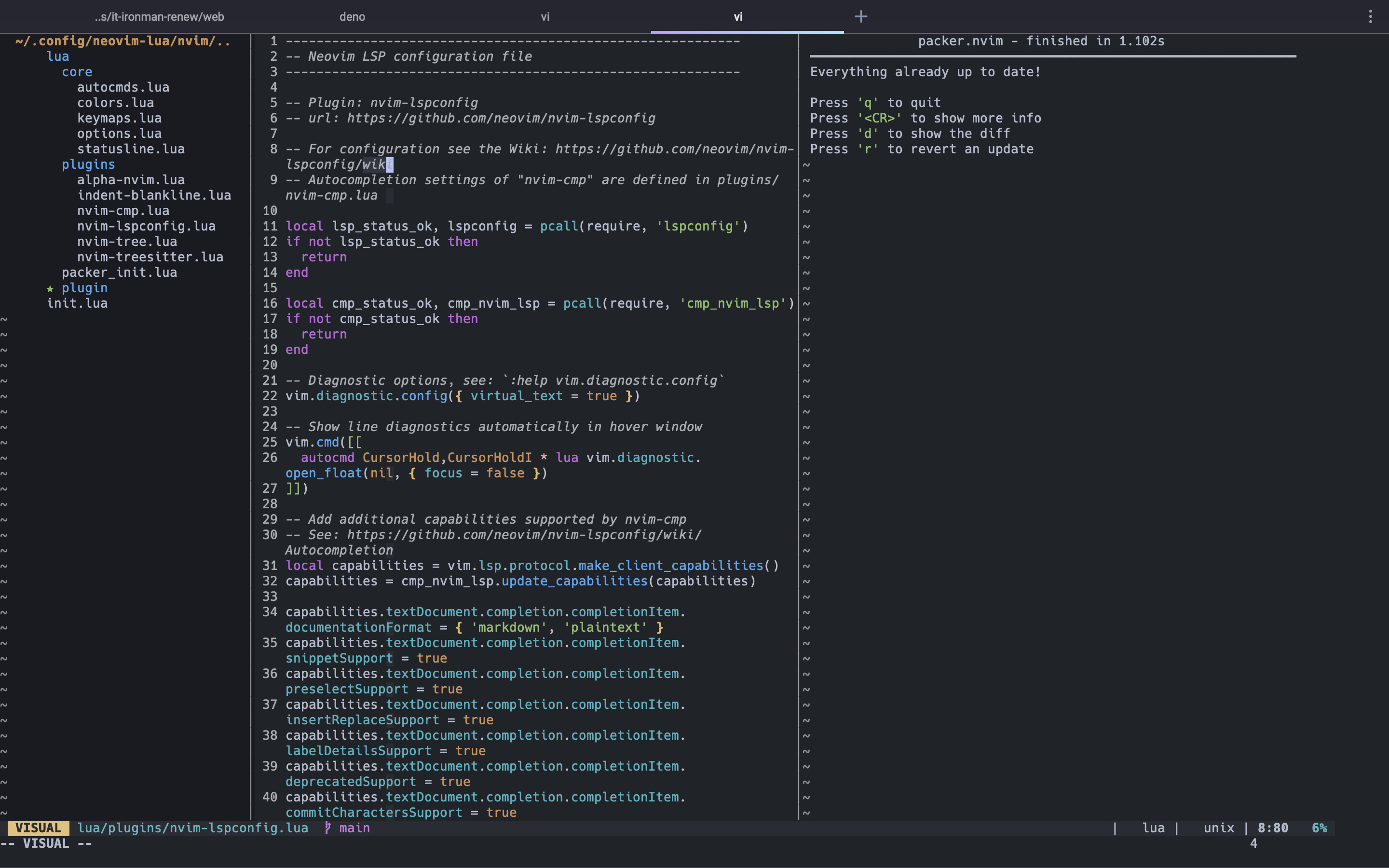Screen dimensions: 1389x868
Task: Open packer_init.lua from the file tree
Action: pyautogui.click(x=120, y=272)
